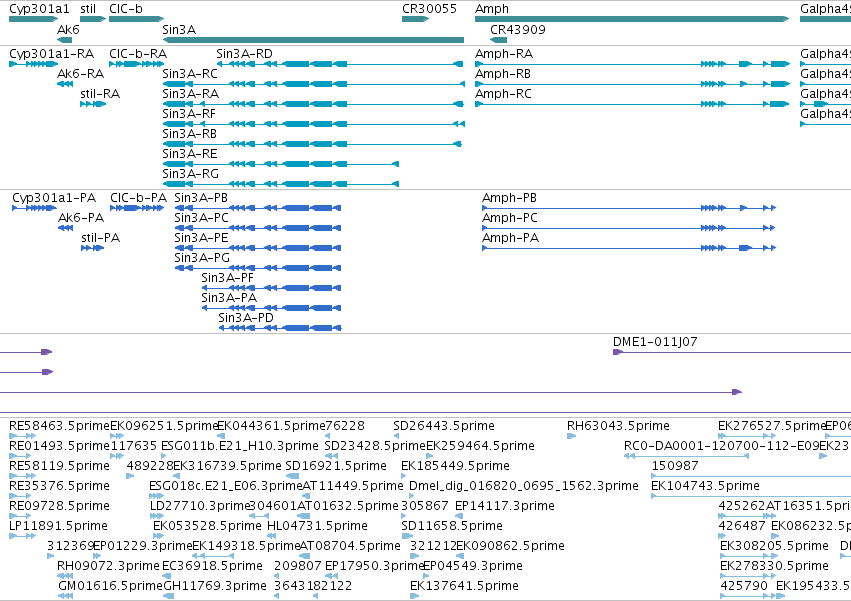
Task: Click the RC0-DA0001-120700-112-E09 label
Action: pyautogui.click(x=721, y=446)
